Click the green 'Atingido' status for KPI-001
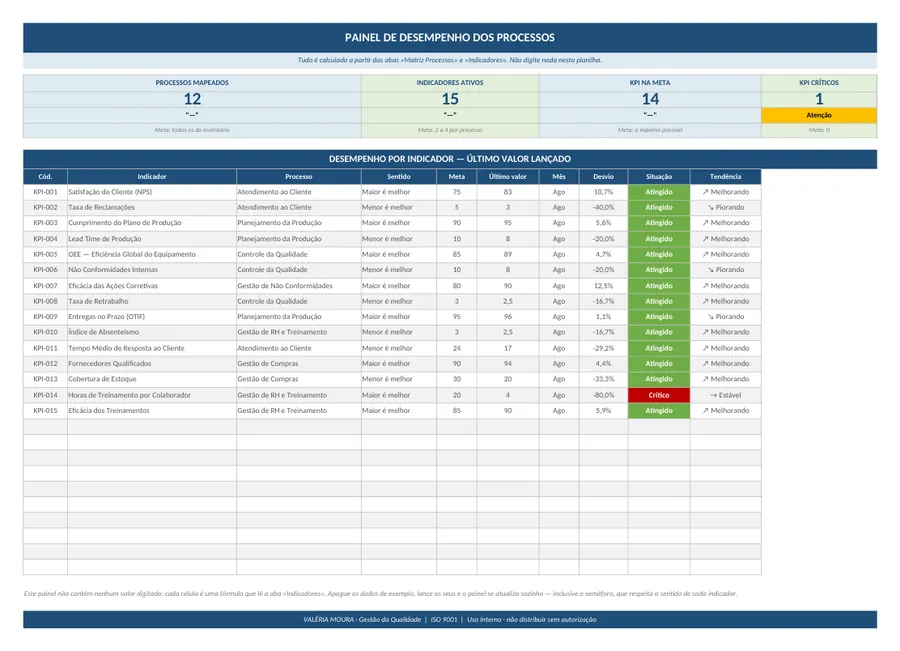The height and width of the screenshot is (651, 900). [x=659, y=192]
